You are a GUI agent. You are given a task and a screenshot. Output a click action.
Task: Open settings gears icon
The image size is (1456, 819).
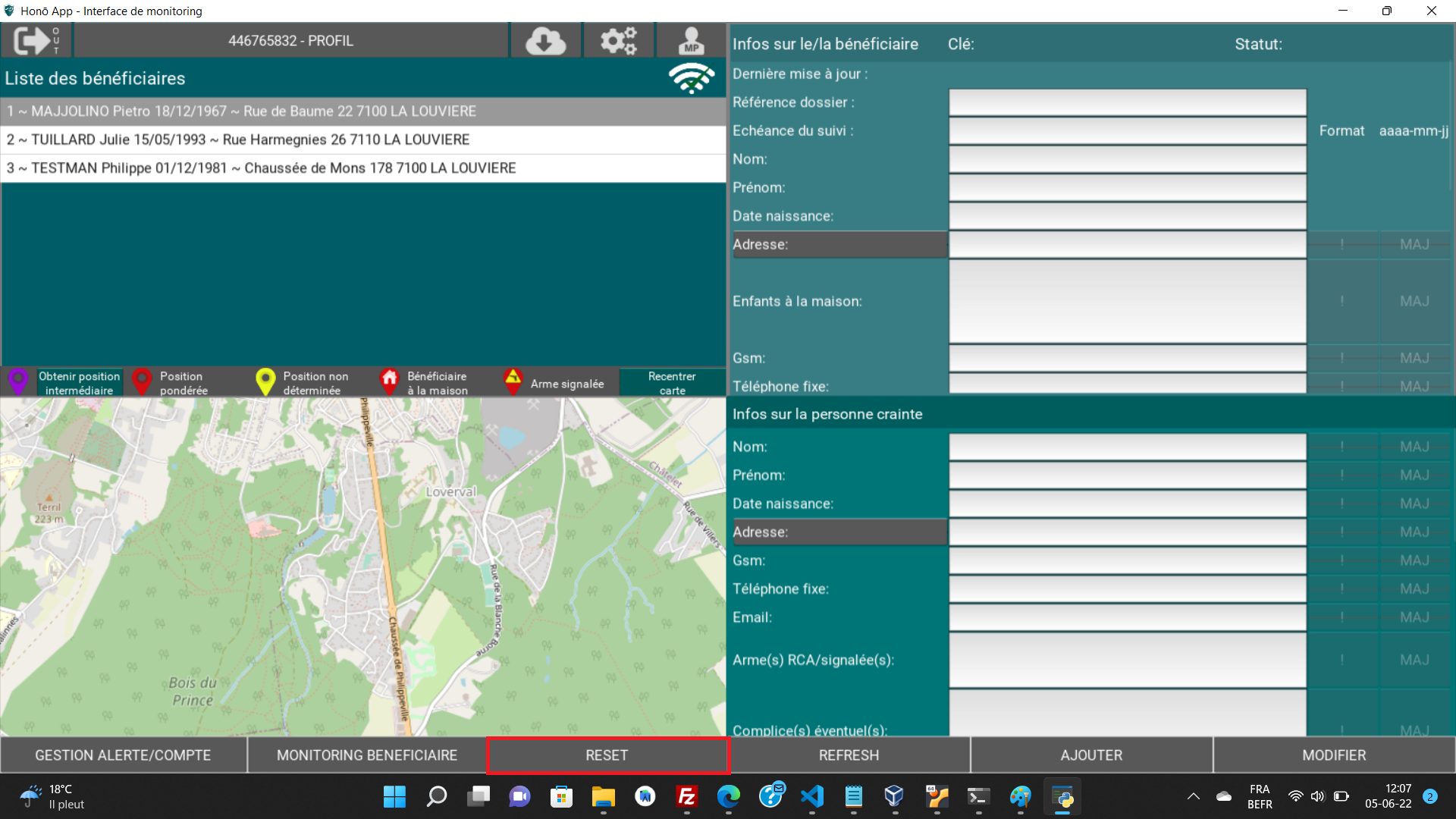coord(618,41)
